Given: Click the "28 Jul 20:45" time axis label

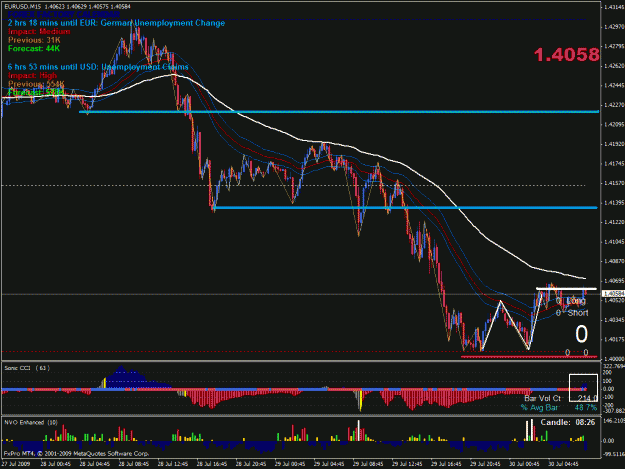Looking at the screenshot, I should coord(251,464).
